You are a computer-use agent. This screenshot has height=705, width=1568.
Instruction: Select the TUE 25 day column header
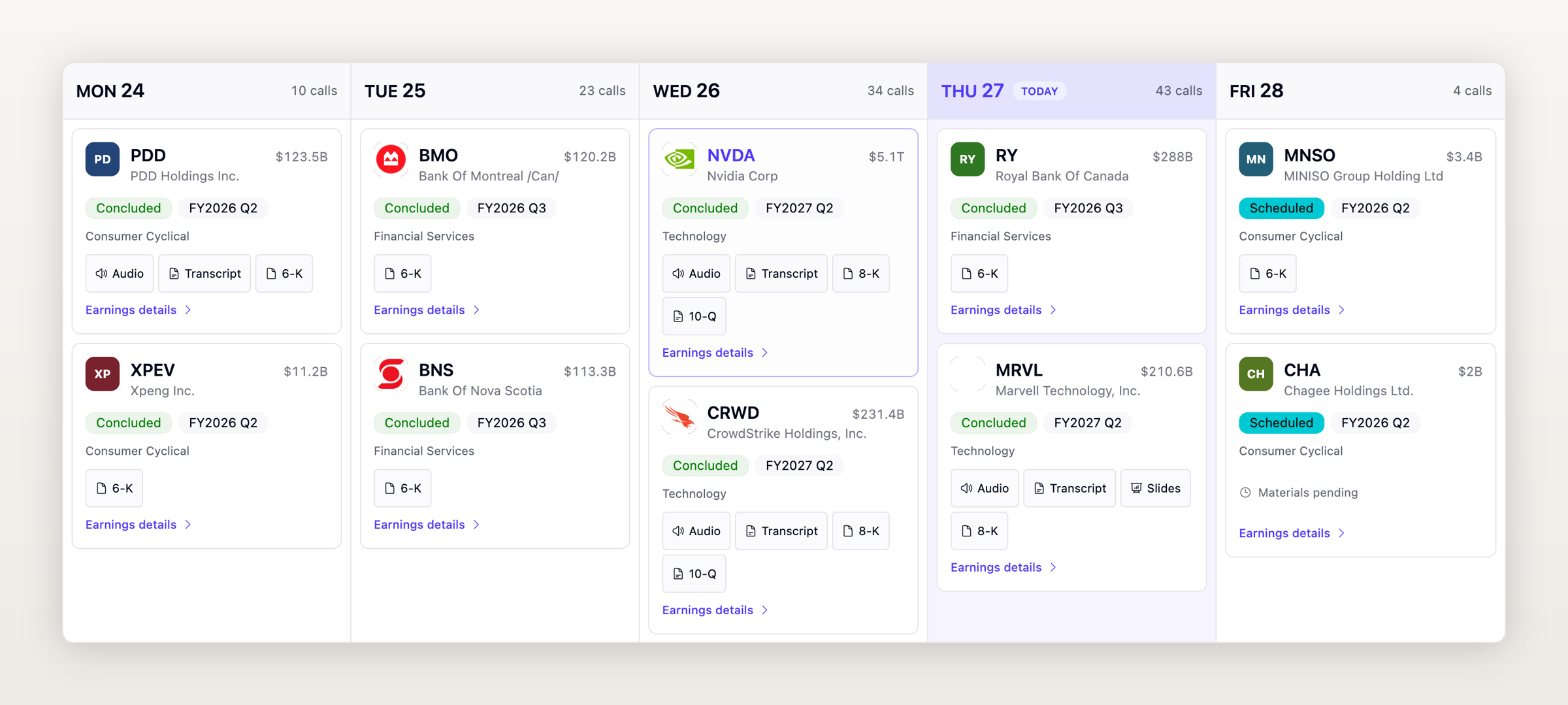[x=495, y=91]
